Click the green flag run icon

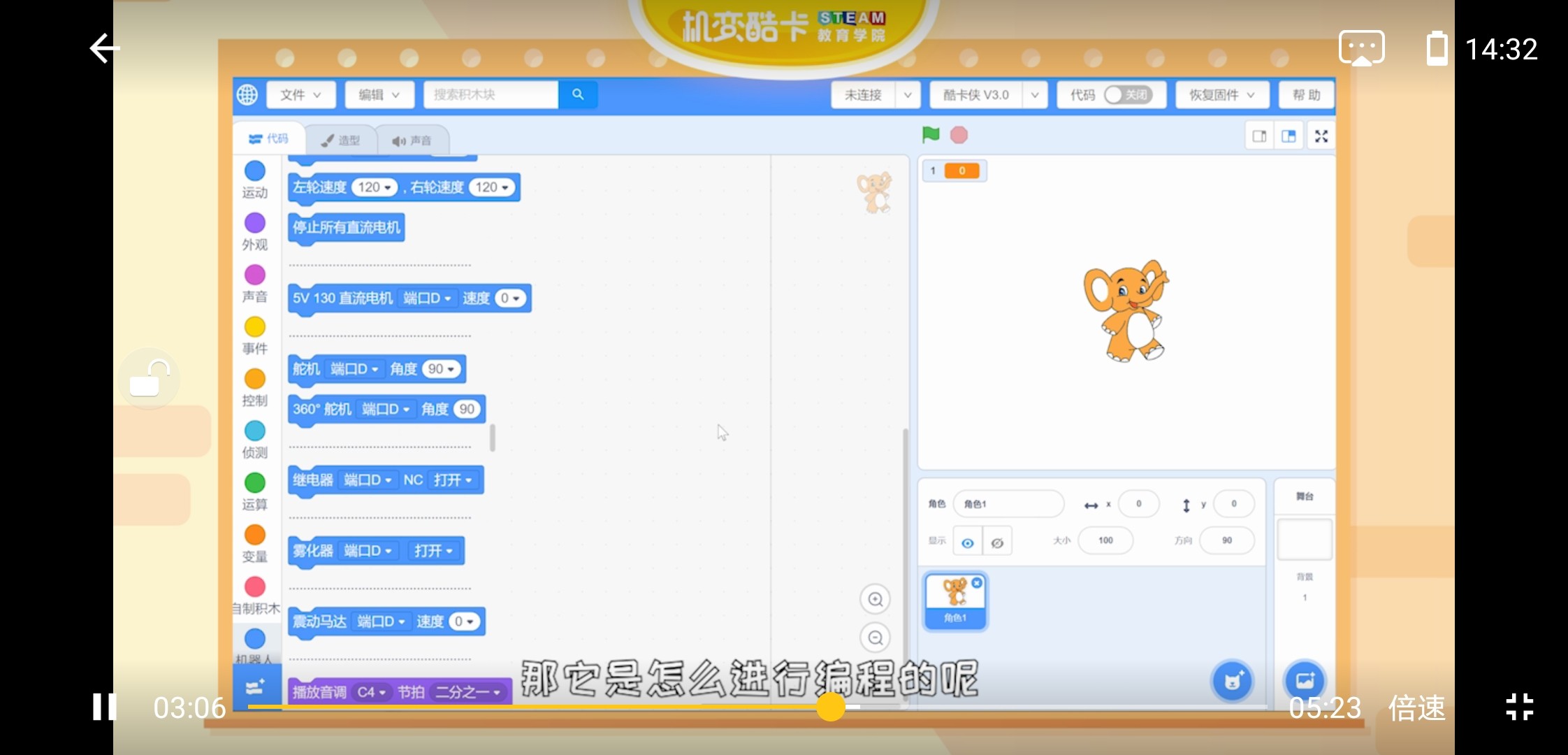[931, 134]
